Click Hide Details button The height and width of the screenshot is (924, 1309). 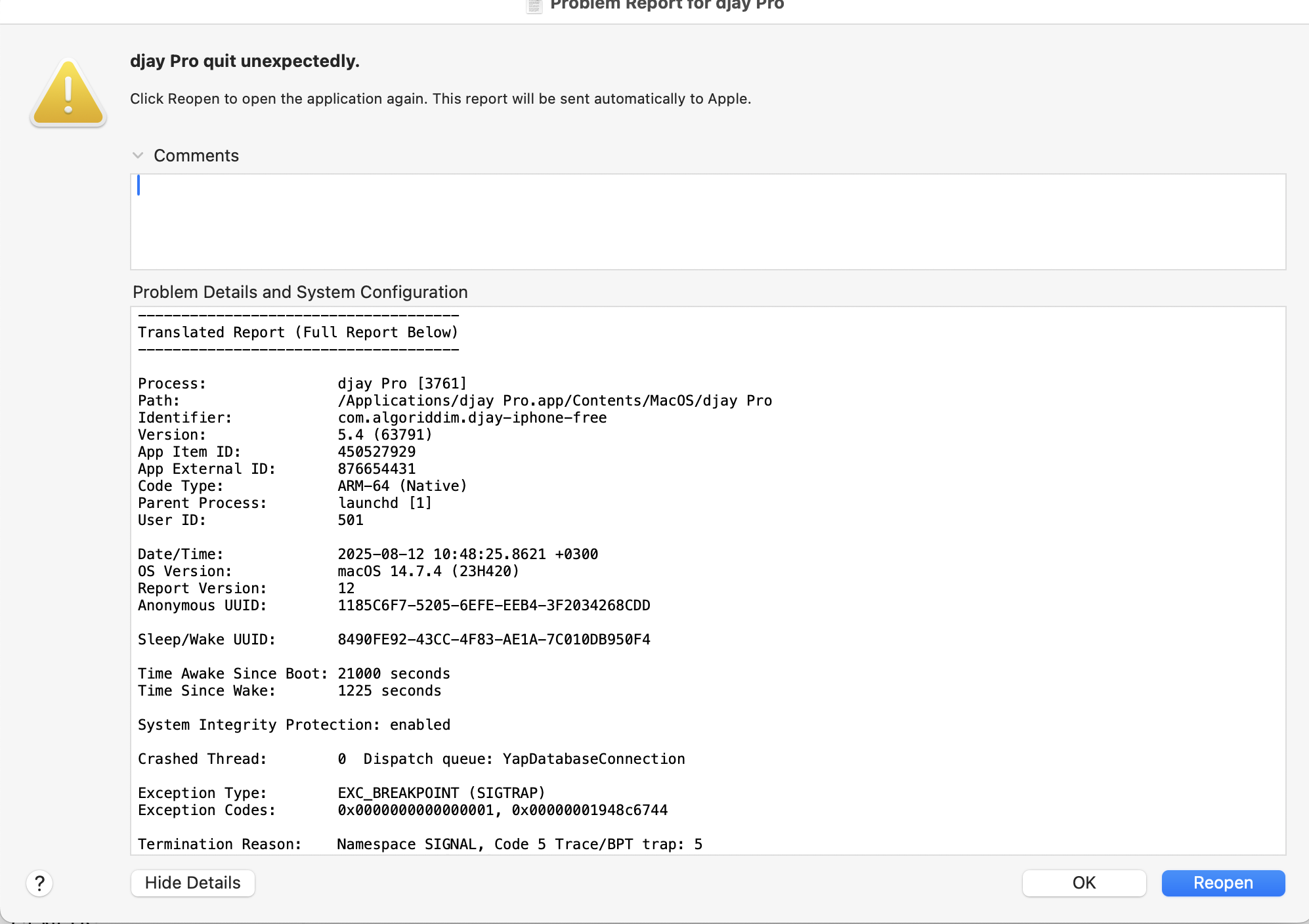point(192,883)
